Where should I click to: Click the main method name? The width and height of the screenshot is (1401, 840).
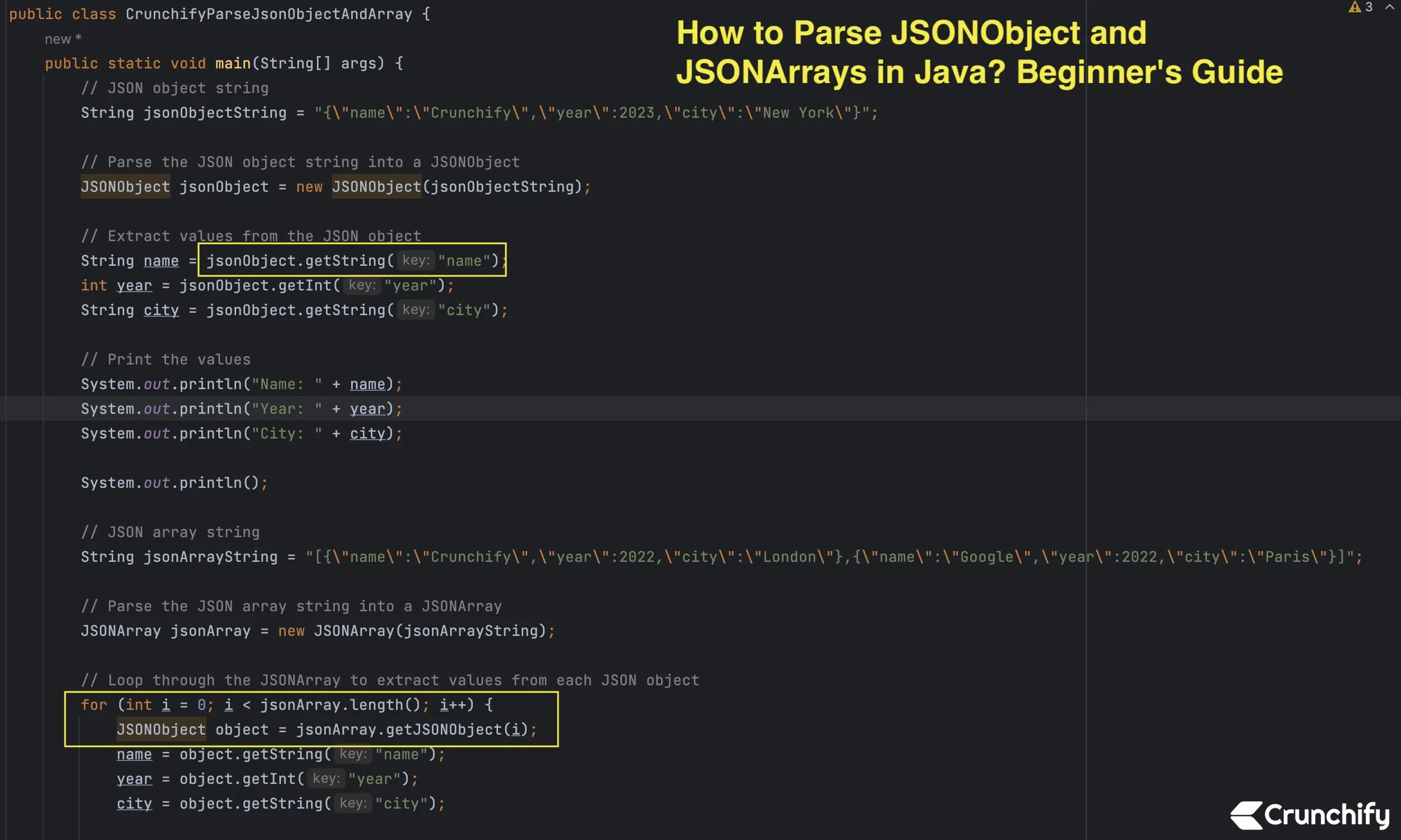click(232, 63)
